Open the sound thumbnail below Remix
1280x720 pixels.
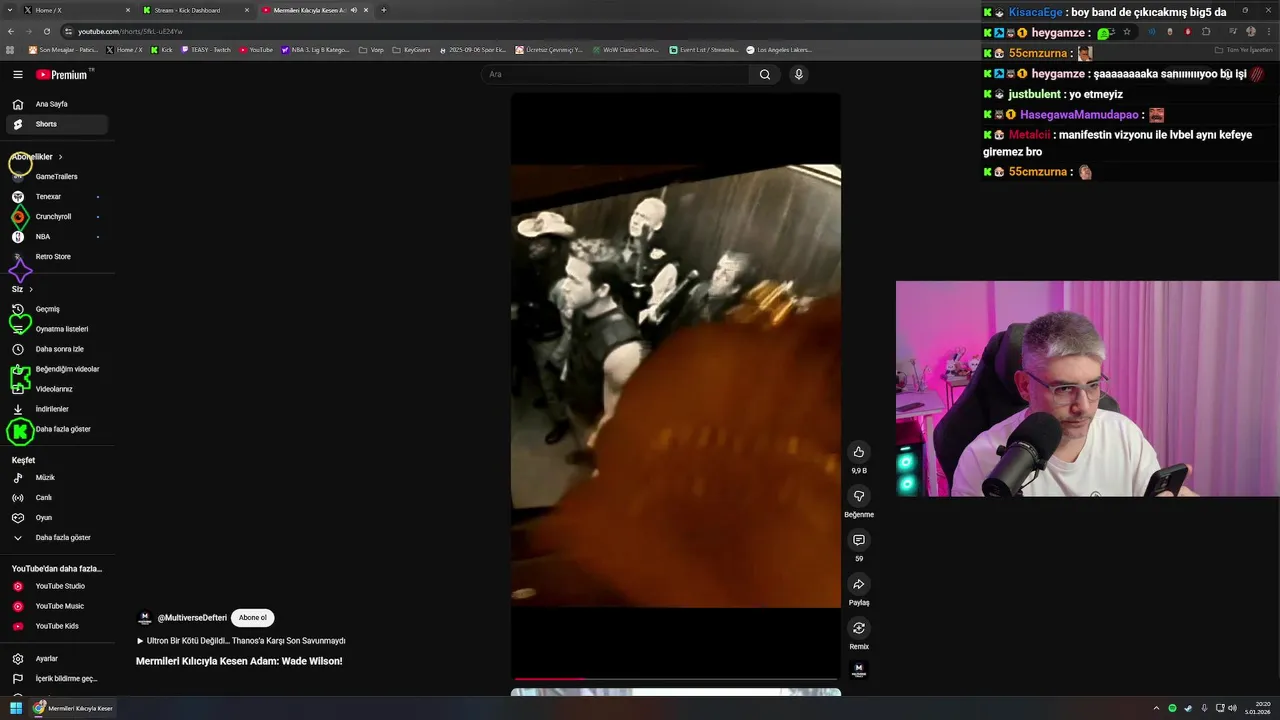click(x=858, y=670)
